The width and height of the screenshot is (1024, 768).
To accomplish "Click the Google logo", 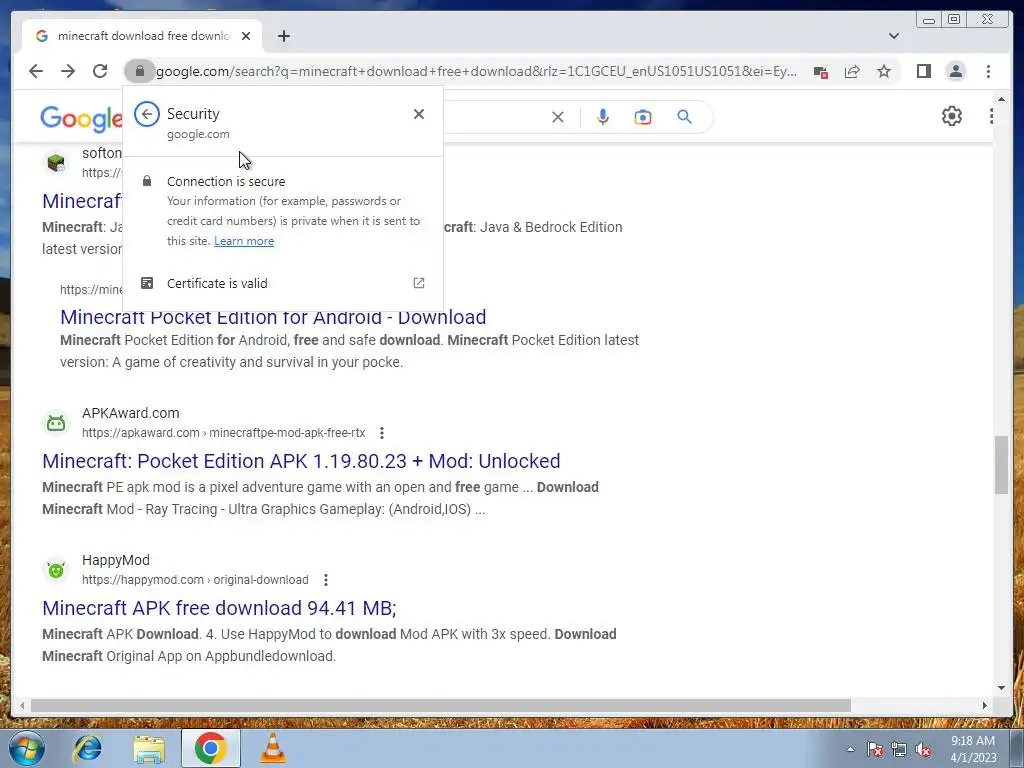I will tap(81, 118).
